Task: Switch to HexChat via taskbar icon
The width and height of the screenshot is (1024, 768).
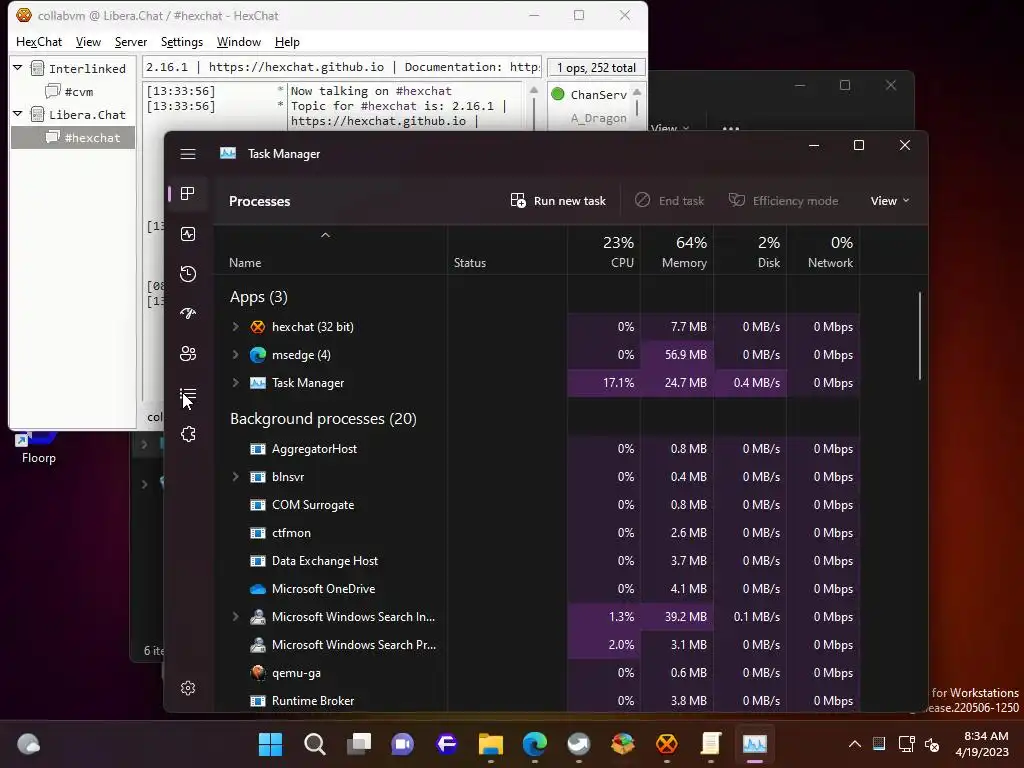Action: click(667, 744)
